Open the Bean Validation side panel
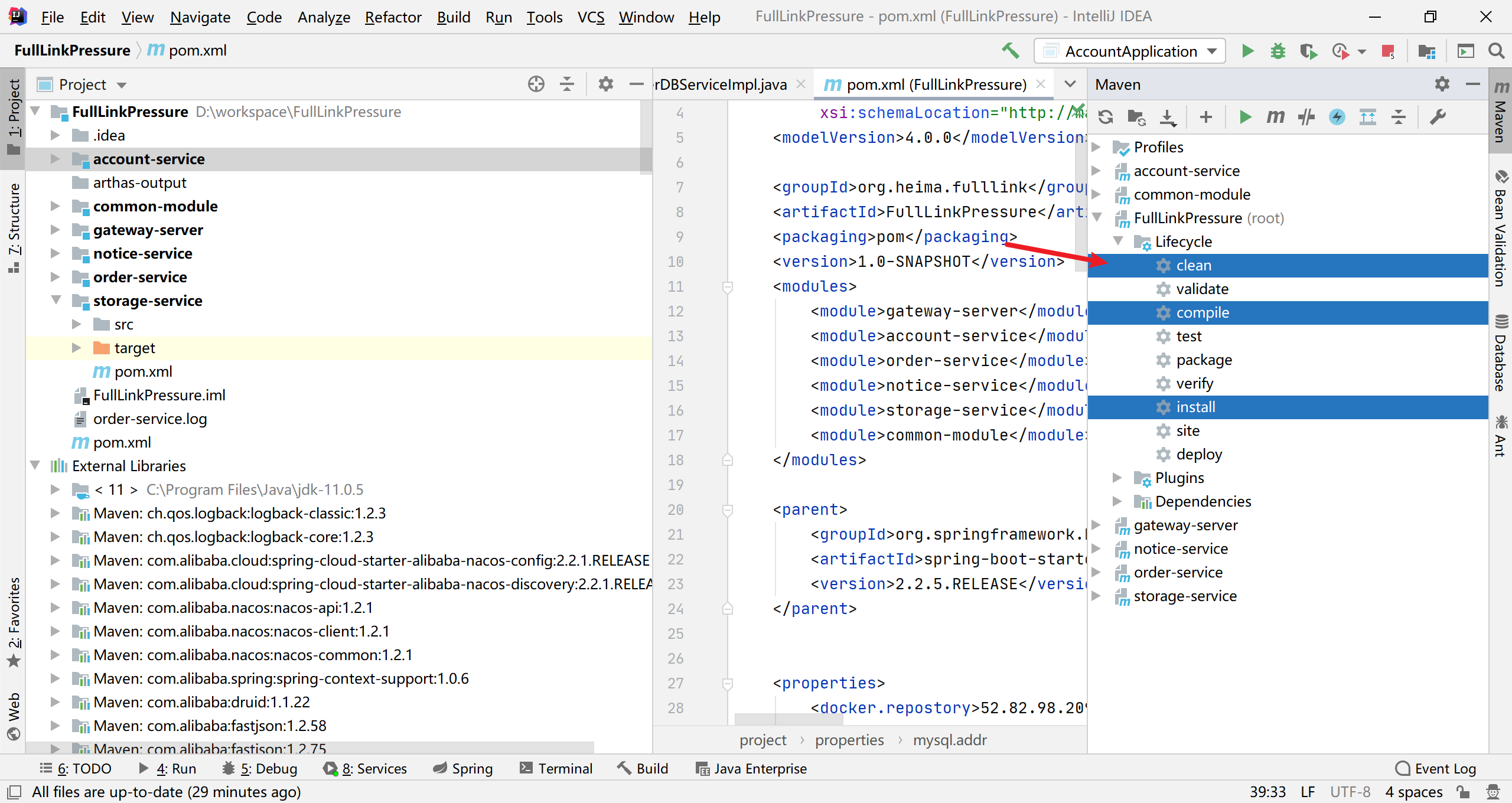 (x=1501, y=229)
